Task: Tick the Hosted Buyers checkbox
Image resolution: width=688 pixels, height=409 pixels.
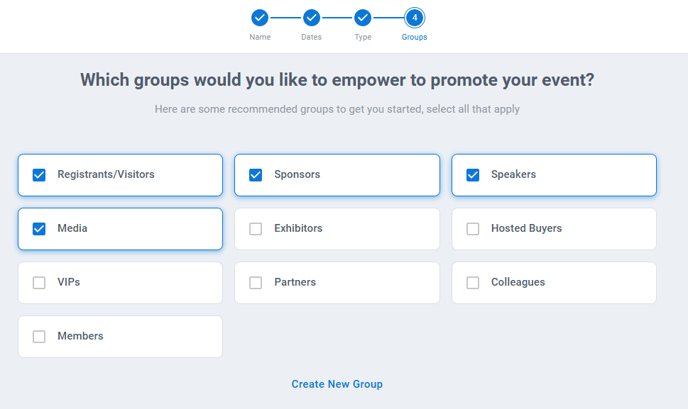Action: coord(473,229)
